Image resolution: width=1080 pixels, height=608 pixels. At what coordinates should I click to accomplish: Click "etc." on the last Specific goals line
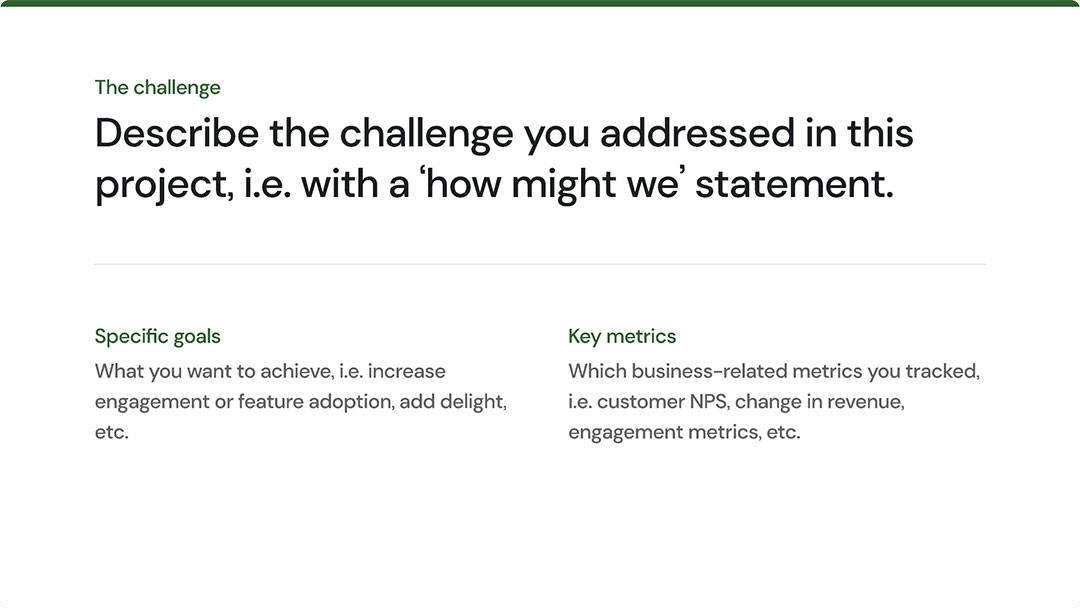coord(112,433)
